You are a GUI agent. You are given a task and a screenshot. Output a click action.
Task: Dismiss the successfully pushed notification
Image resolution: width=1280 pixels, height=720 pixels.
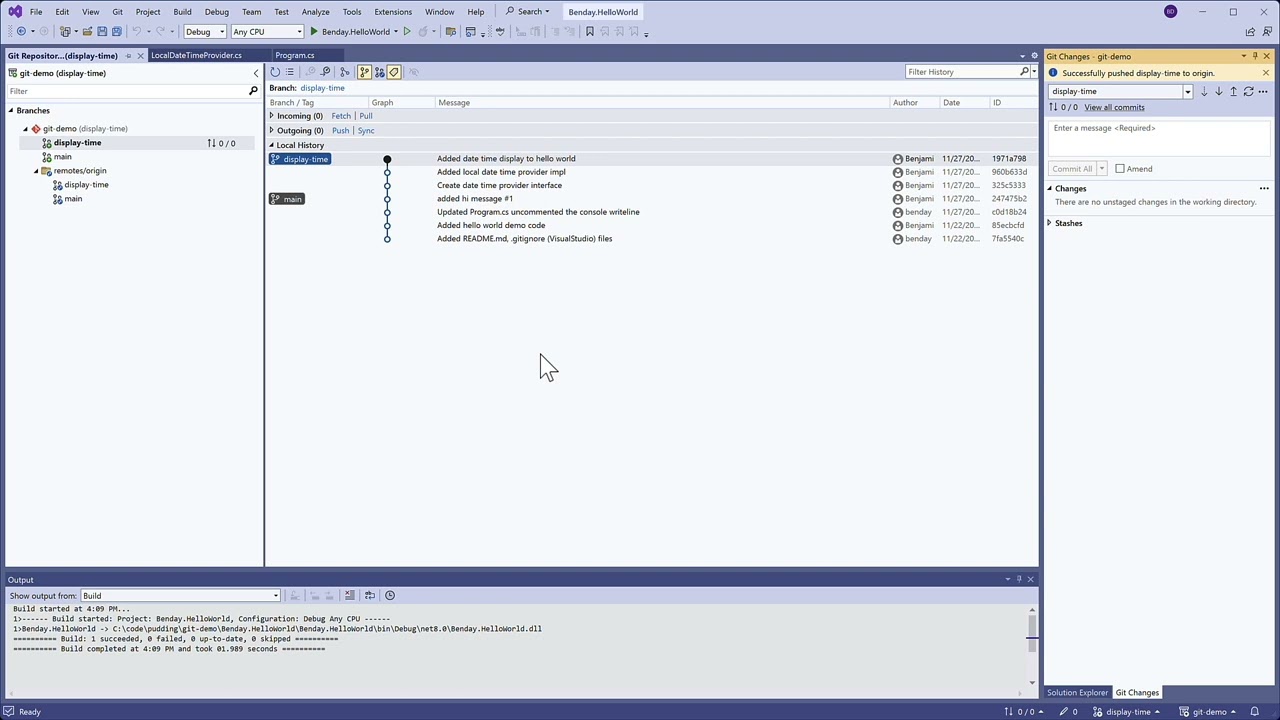click(1266, 73)
